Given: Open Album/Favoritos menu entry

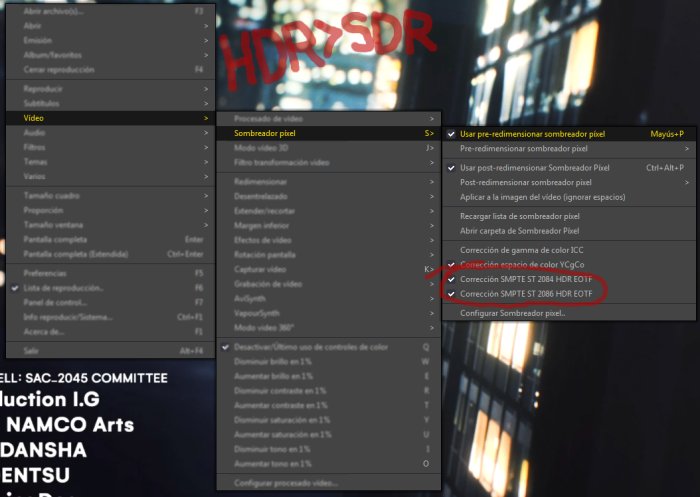Looking at the screenshot, I should point(110,55).
